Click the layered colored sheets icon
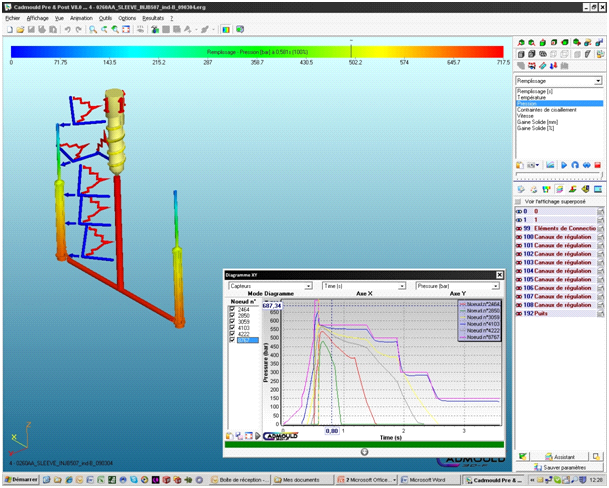Screen dimensions: 609x488 coord(559,189)
